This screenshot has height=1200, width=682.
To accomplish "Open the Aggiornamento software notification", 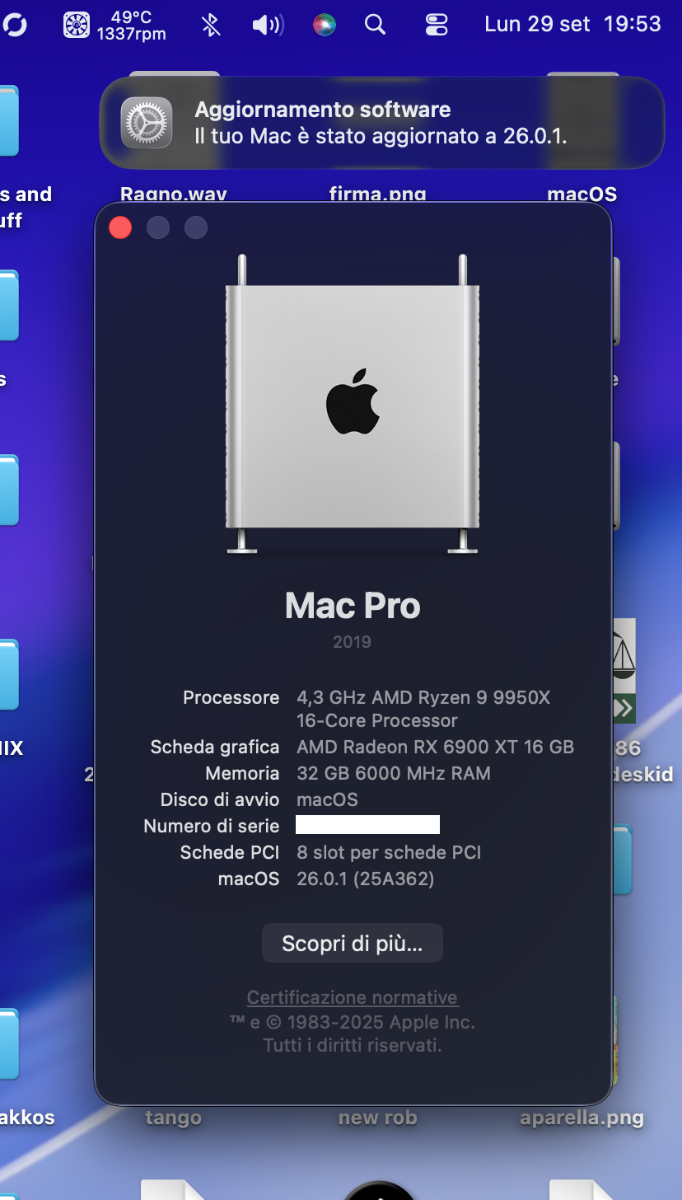I will 382,122.
